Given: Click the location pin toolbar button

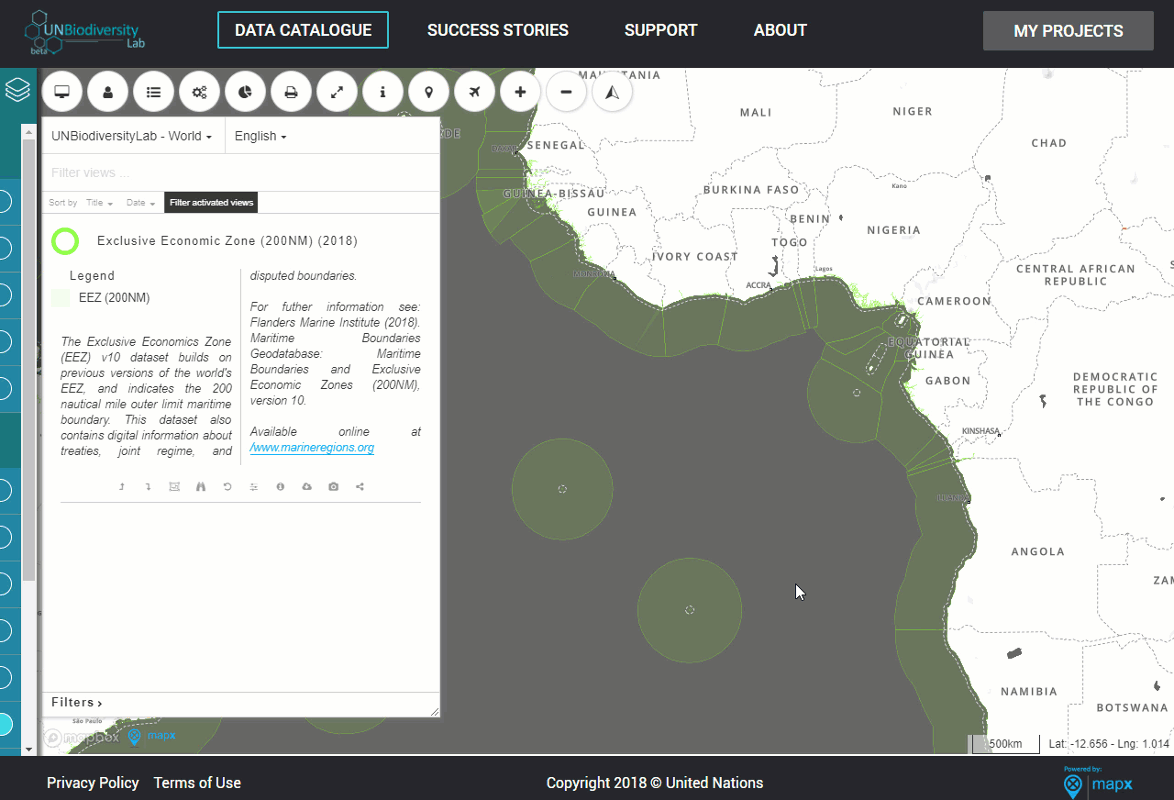Looking at the screenshot, I should (428, 92).
